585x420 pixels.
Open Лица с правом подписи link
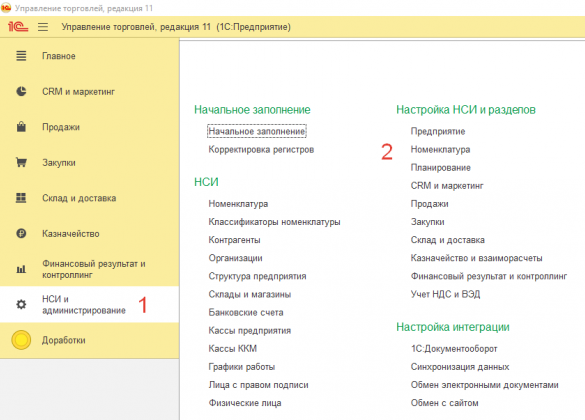coord(258,385)
